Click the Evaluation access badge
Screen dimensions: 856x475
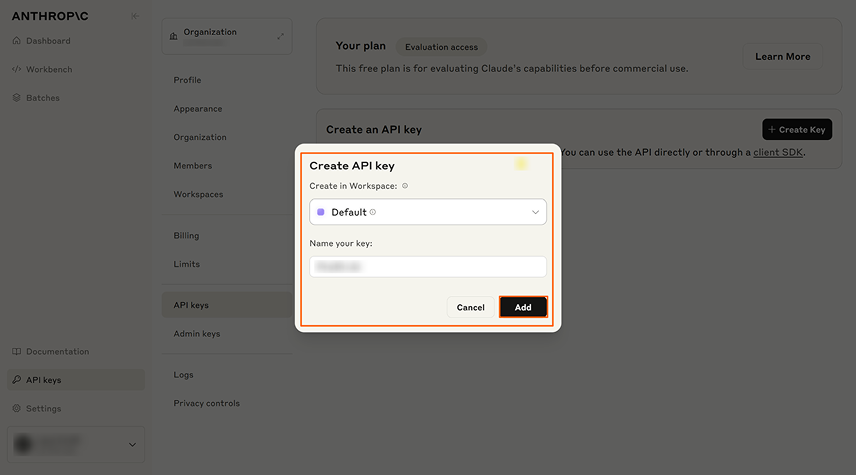click(441, 47)
